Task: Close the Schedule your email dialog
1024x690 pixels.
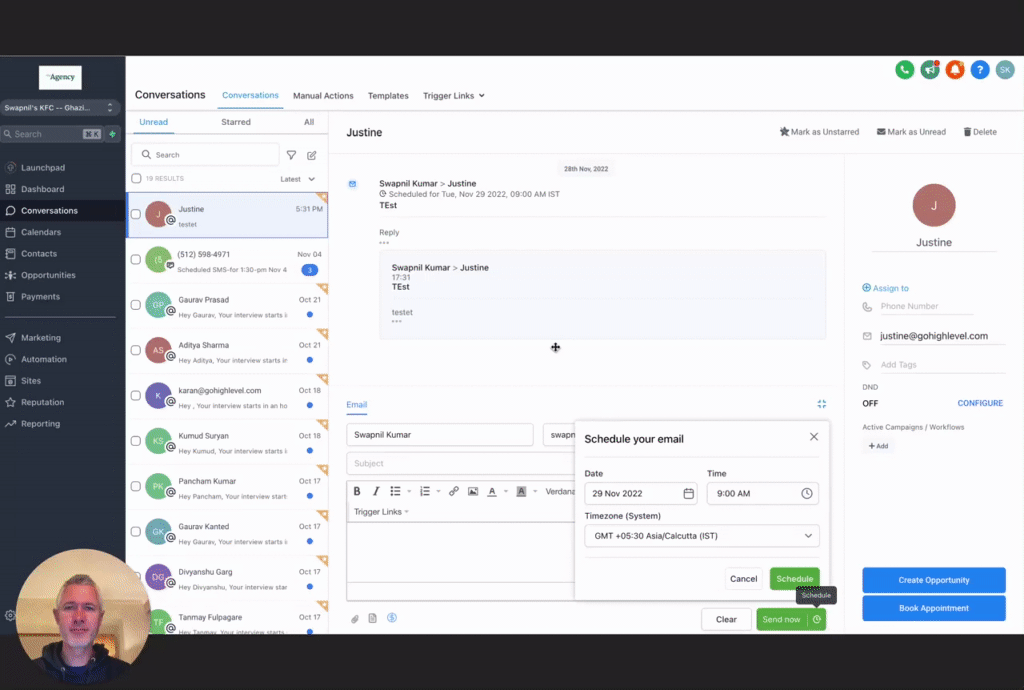Action: [814, 437]
